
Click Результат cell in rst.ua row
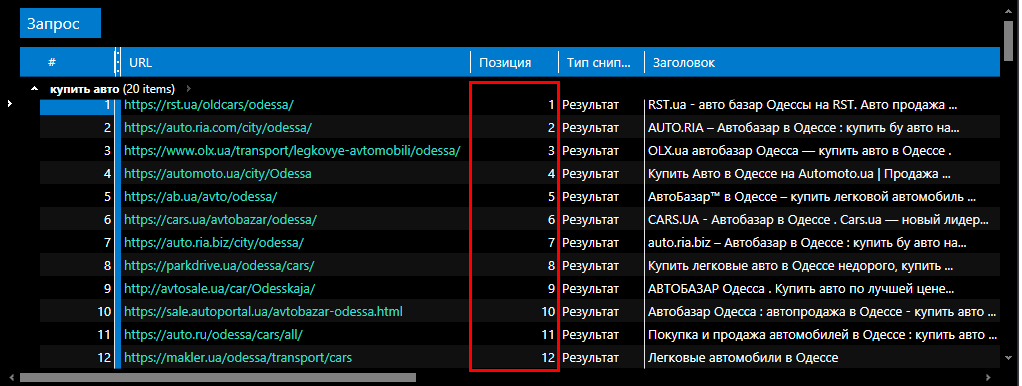pos(591,104)
